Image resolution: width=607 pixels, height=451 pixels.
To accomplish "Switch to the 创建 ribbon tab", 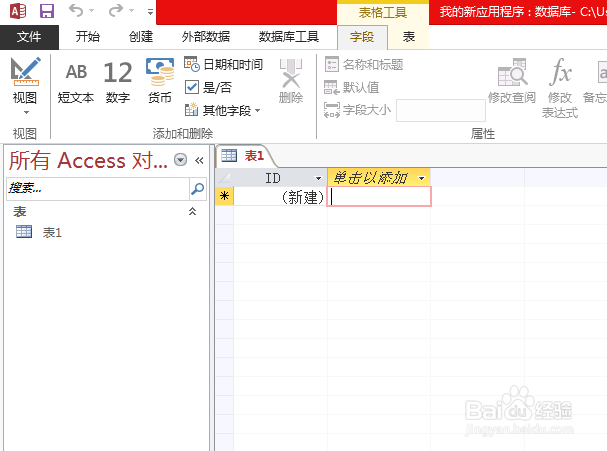I will click(x=141, y=37).
